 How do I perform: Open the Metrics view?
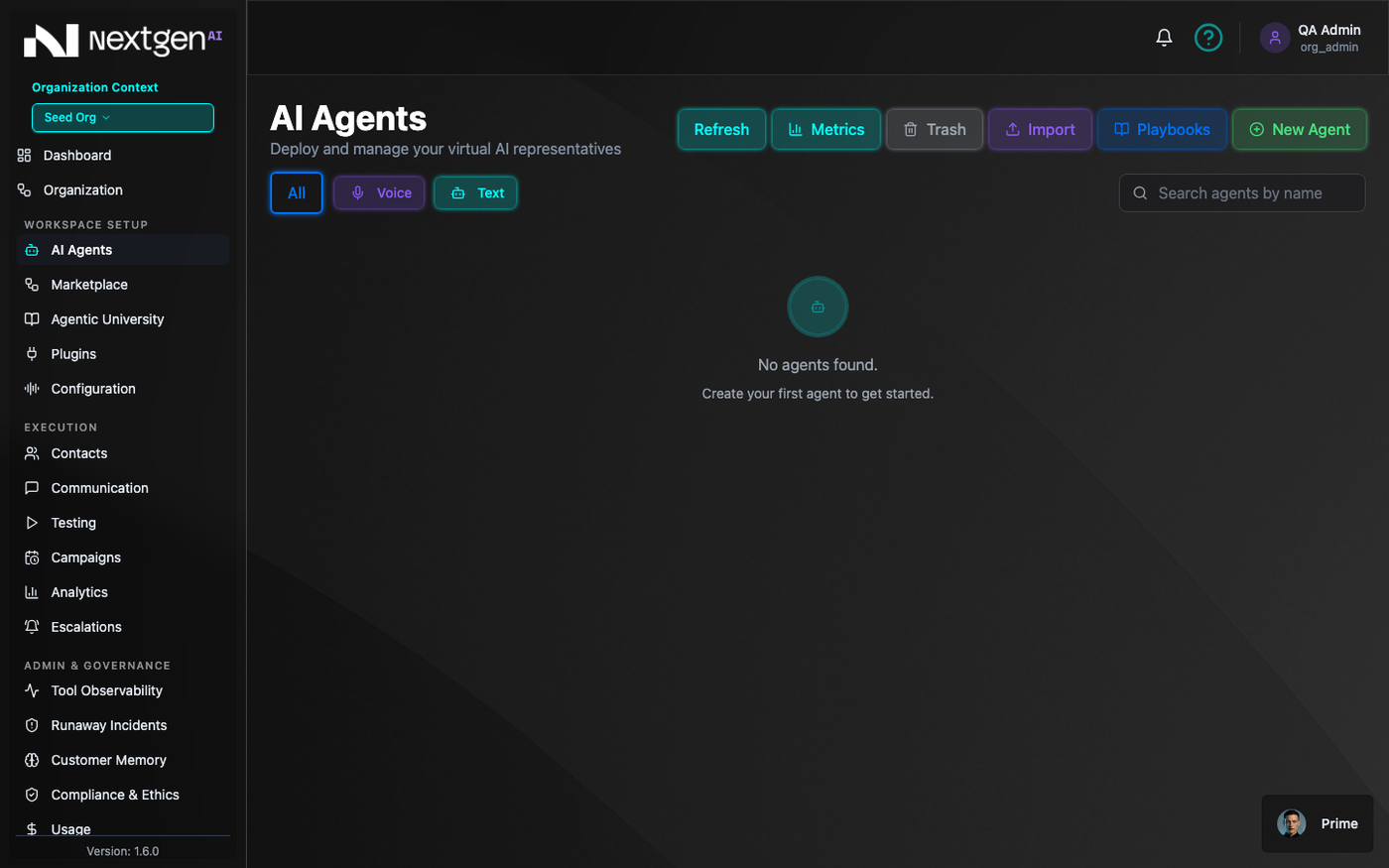(x=825, y=129)
